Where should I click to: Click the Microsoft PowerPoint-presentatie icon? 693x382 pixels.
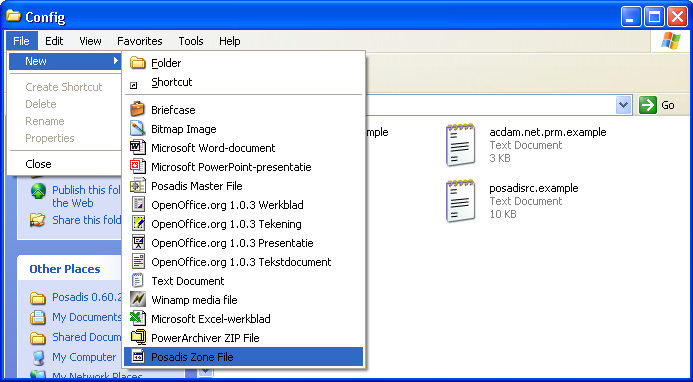(137, 166)
